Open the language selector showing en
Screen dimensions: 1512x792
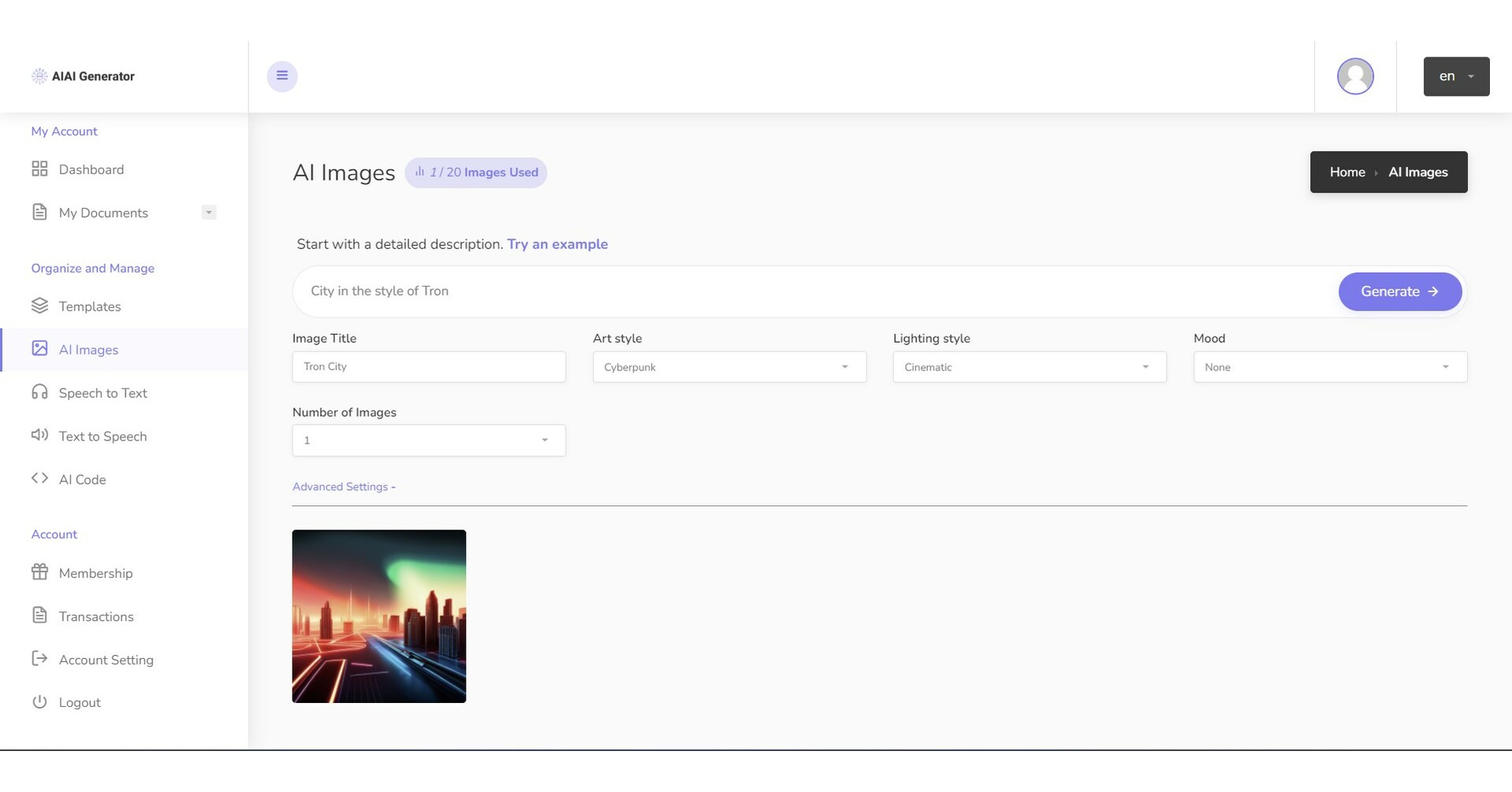(x=1454, y=76)
